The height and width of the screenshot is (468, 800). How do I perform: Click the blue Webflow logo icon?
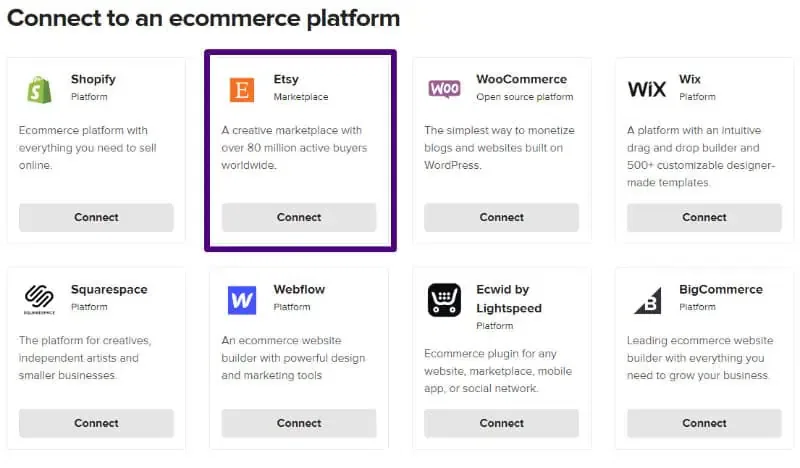pos(242,299)
